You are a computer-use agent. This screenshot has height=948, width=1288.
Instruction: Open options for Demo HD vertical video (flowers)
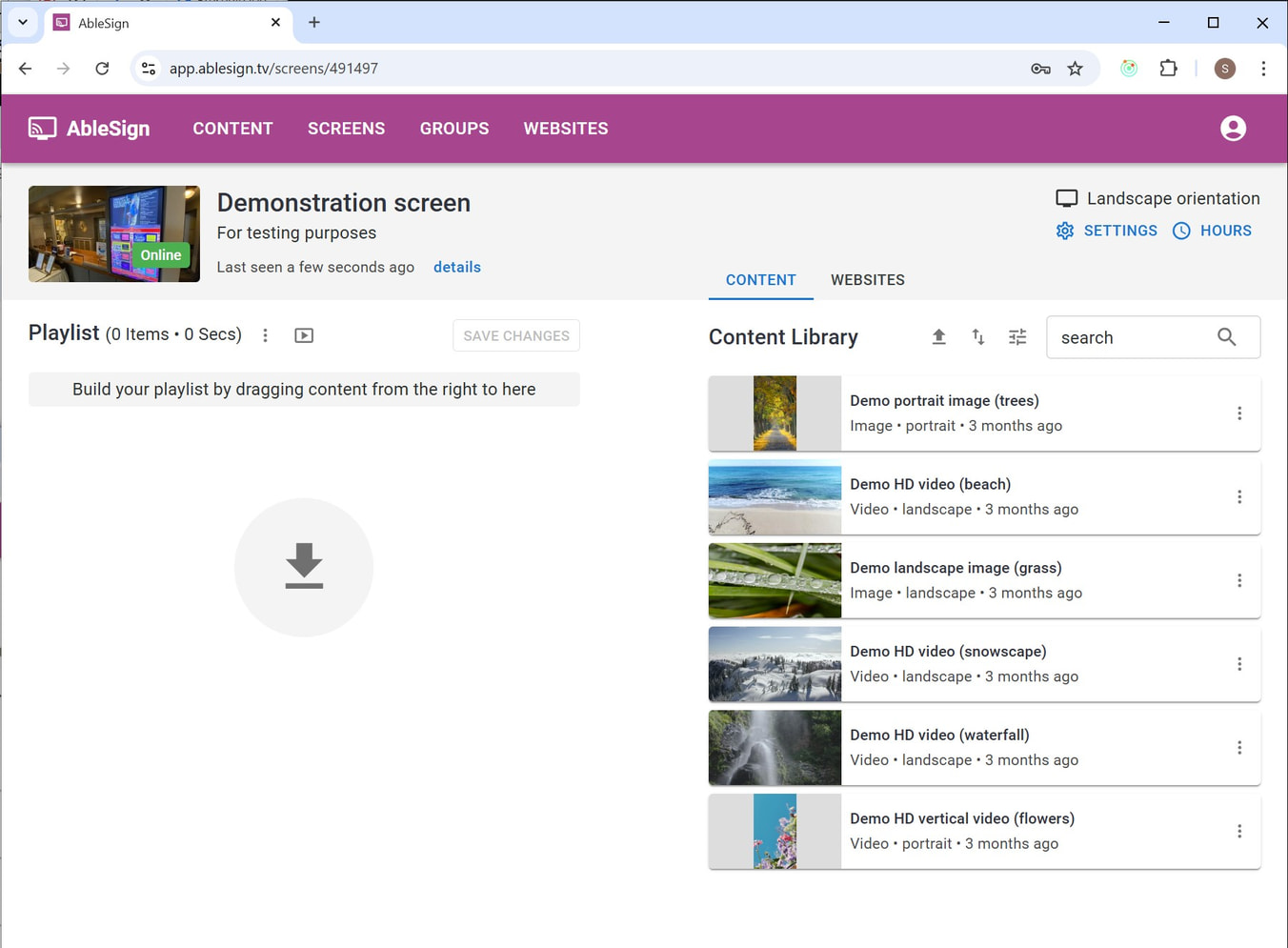click(1239, 832)
